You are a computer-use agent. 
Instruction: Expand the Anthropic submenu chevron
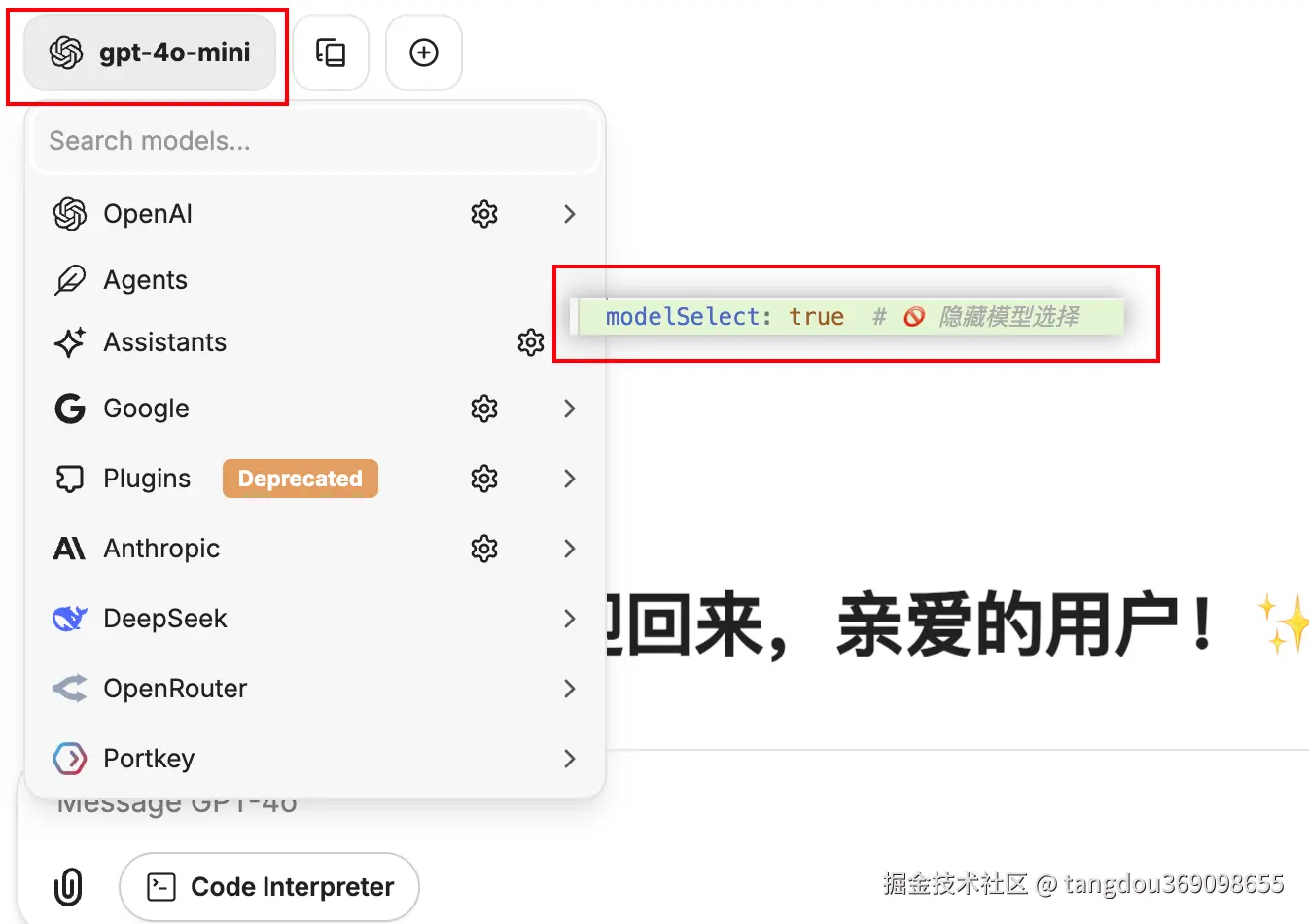pos(570,549)
